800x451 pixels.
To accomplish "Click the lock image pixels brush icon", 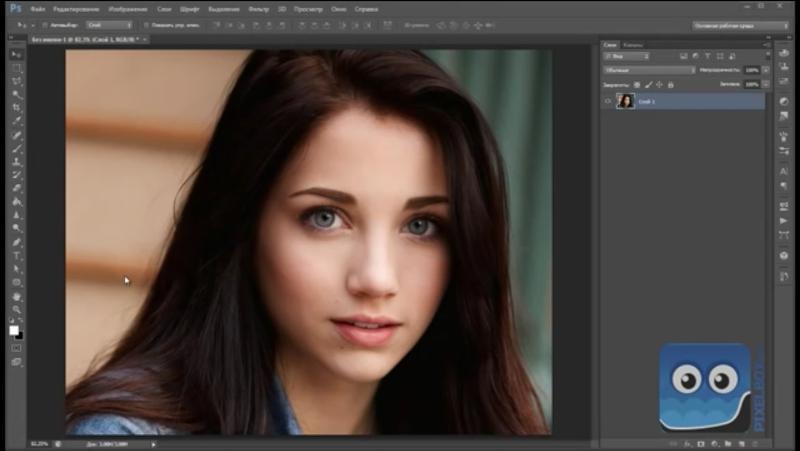I will click(648, 84).
